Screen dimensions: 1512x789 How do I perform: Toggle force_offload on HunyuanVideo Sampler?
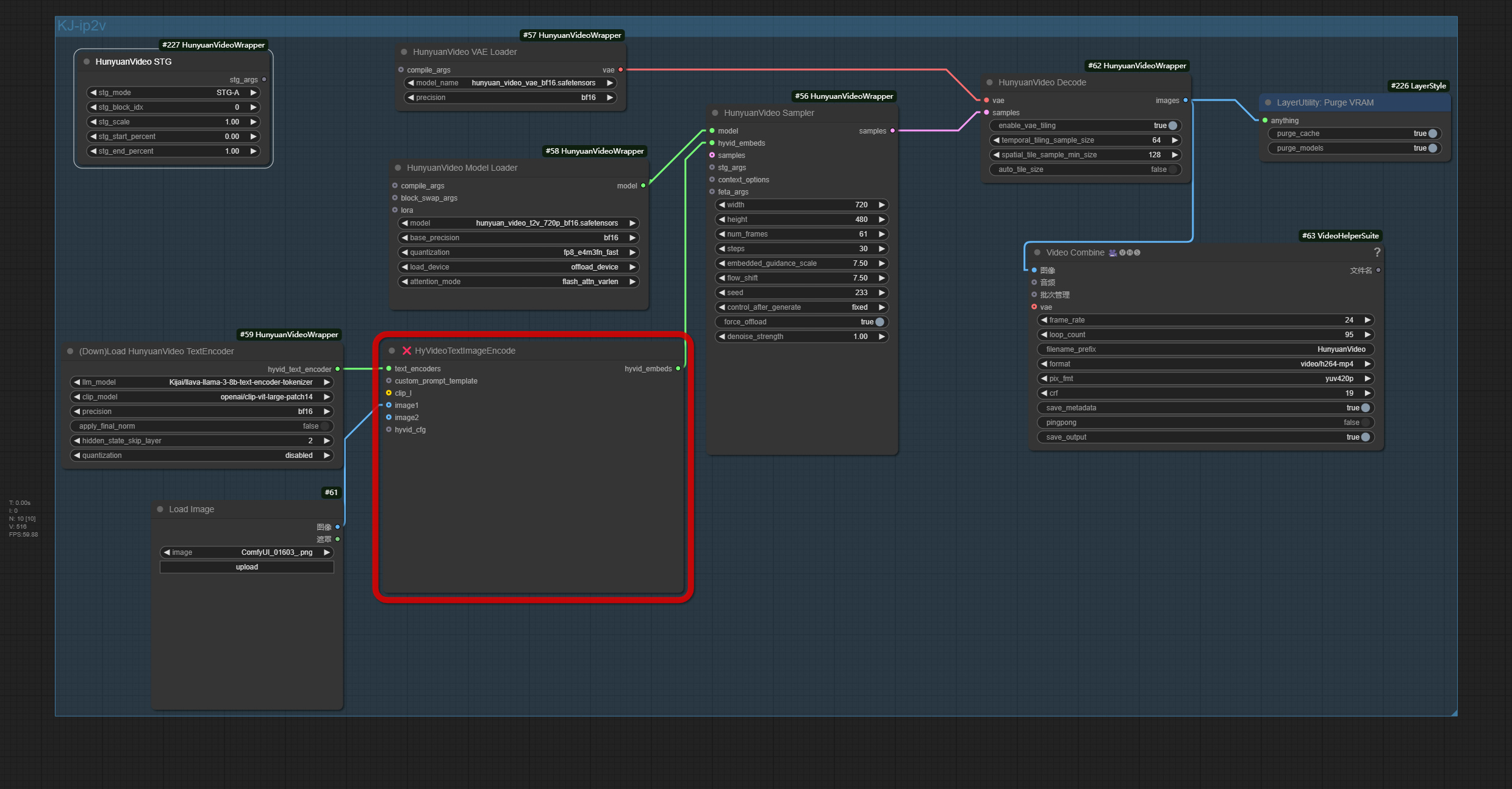point(879,321)
